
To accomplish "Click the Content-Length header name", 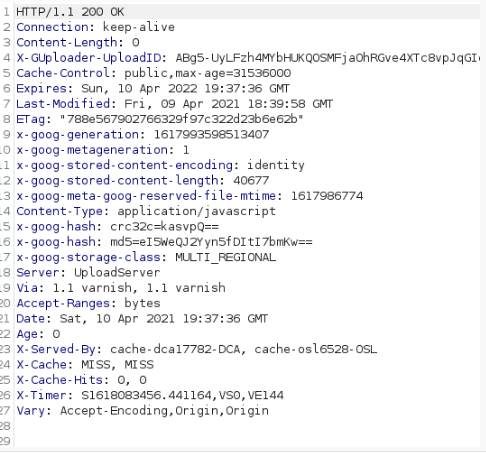I will (67, 42).
